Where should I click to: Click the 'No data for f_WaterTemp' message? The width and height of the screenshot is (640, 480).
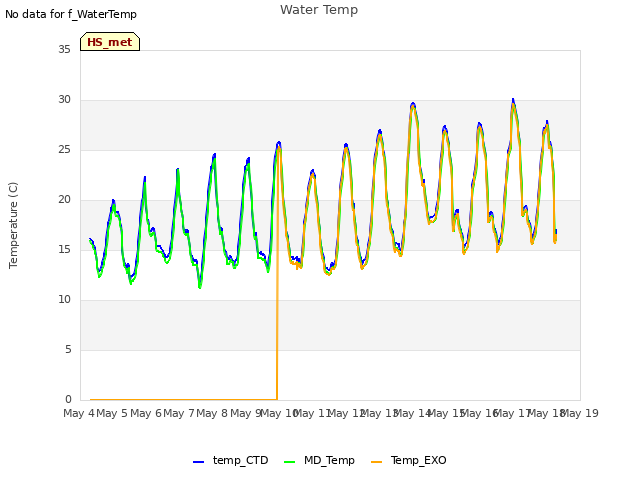[x=71, y=14]
